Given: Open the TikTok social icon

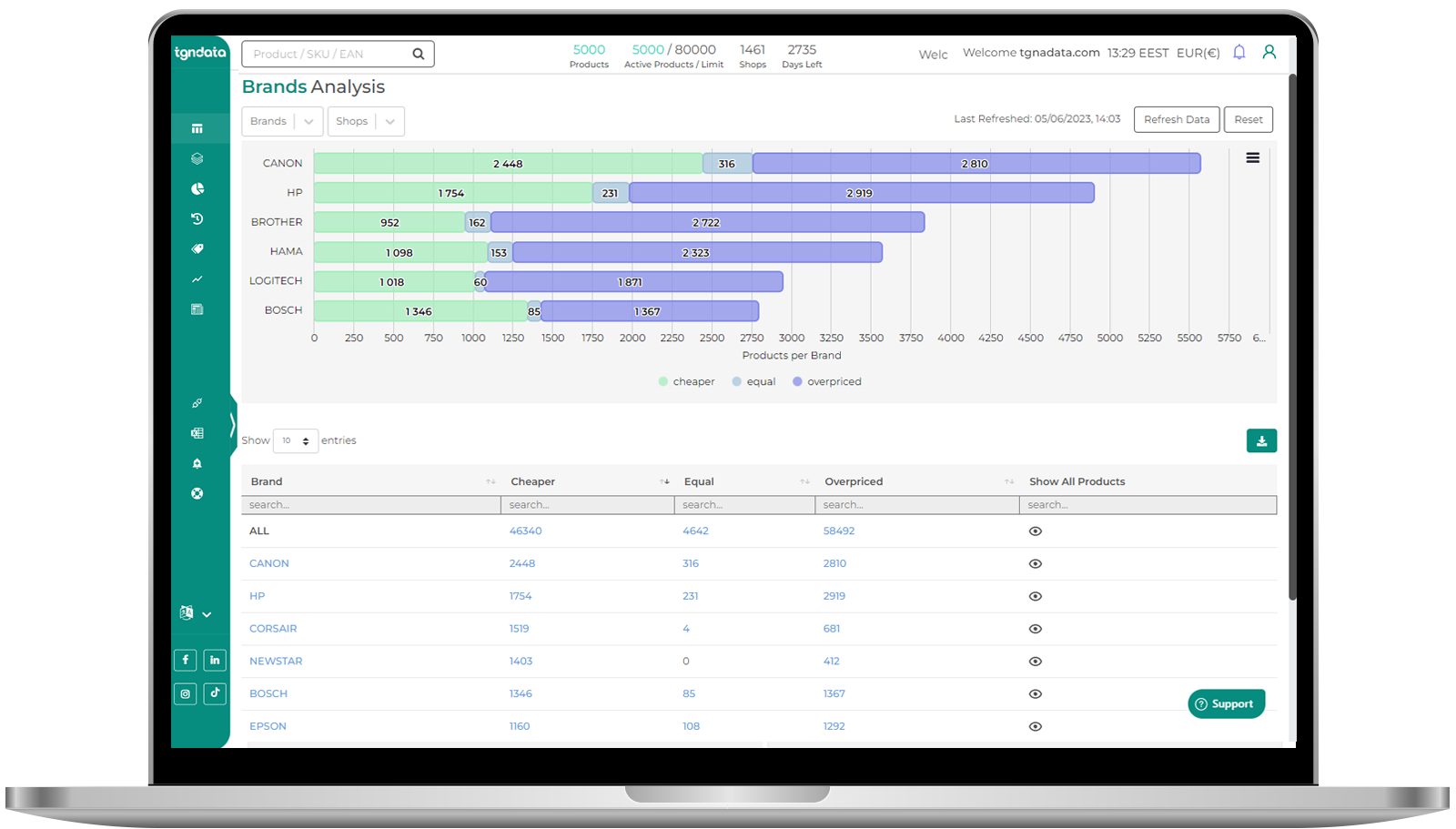Looking at the screenshot, I should coord(215,693).
